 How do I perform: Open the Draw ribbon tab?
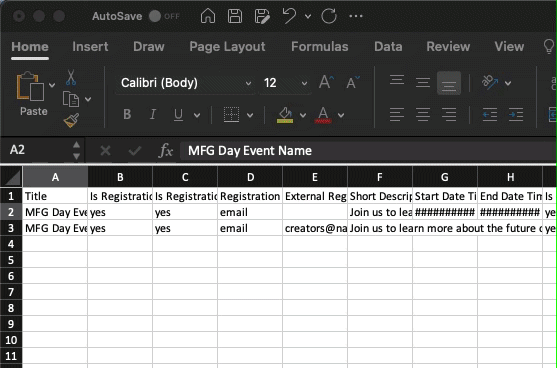(149, 47)
